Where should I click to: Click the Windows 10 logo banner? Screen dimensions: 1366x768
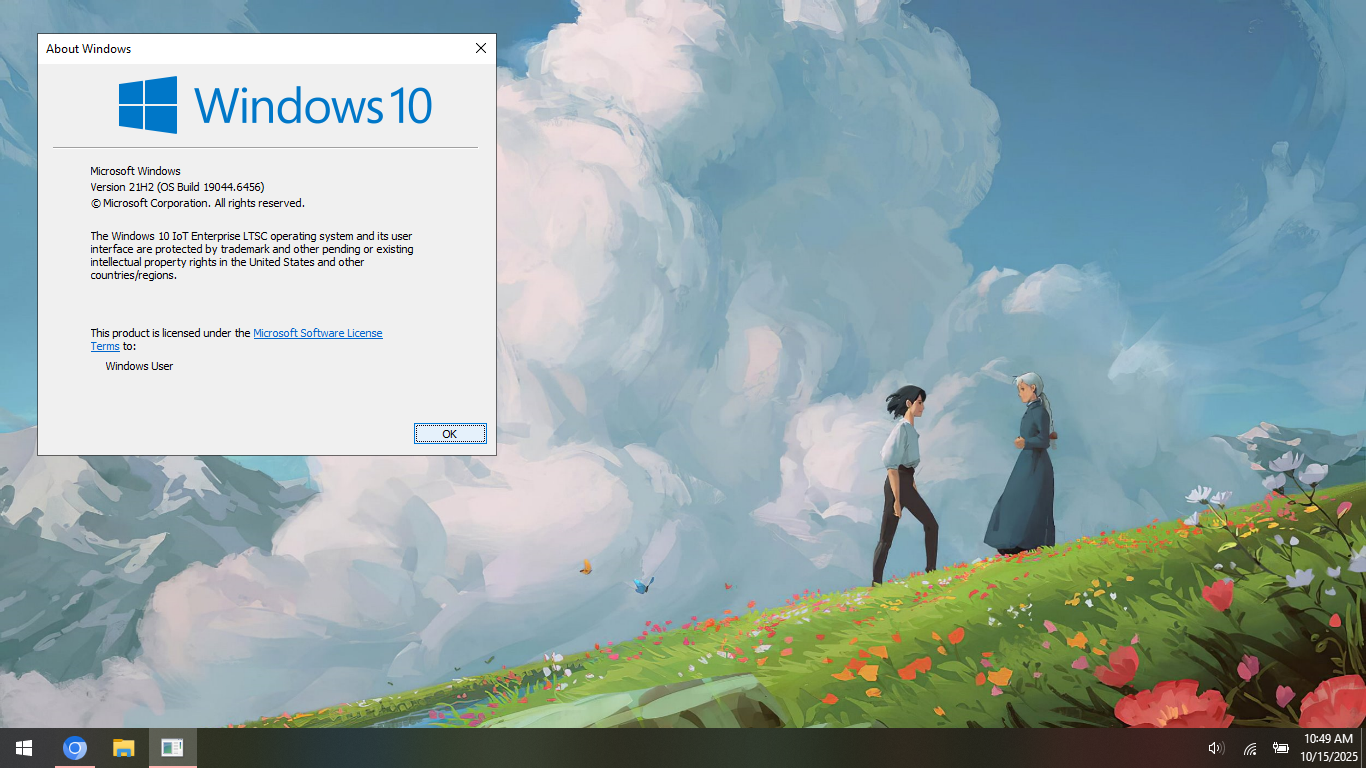pos(275,105)
